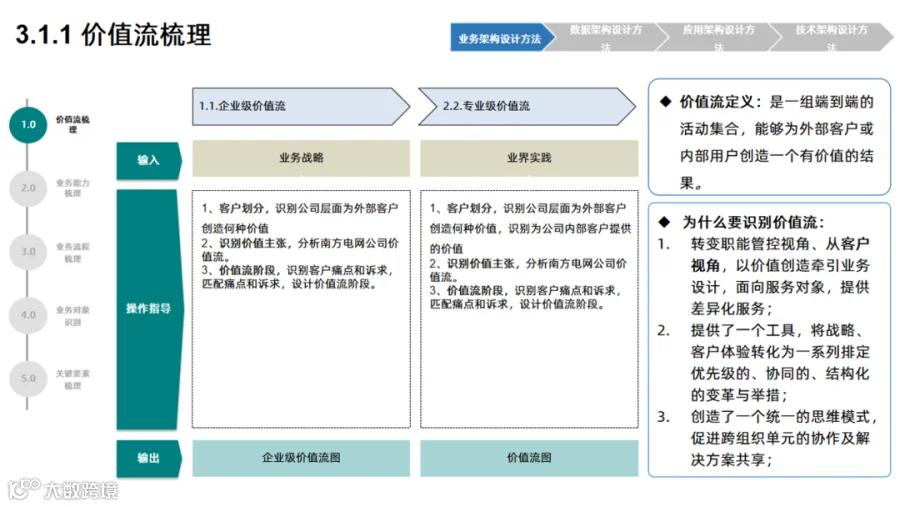Open the 数据架构设计方法 chevron tab

pyautogui.click(x=606, y=37)
